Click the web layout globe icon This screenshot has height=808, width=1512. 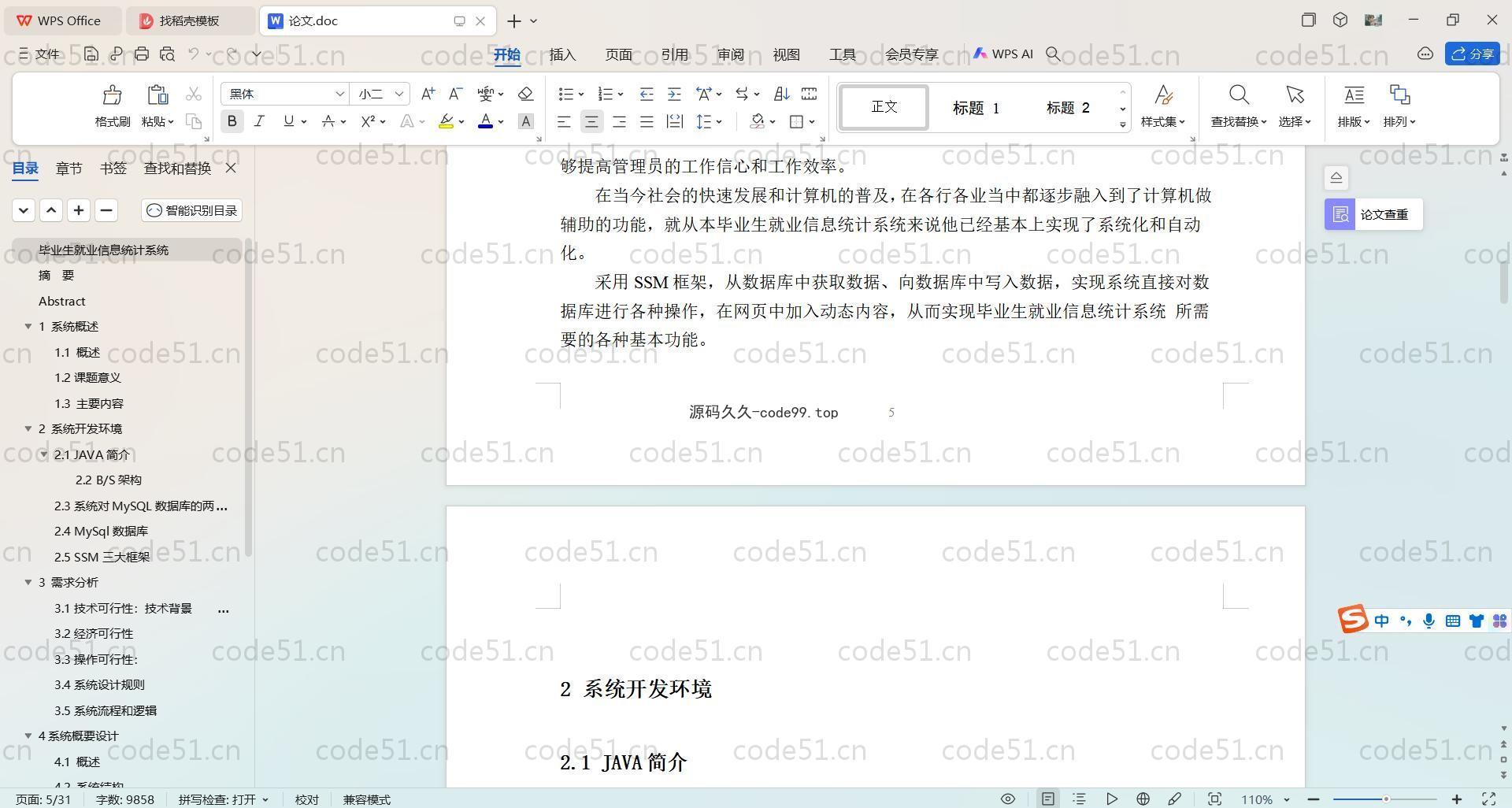[1143, 799]
